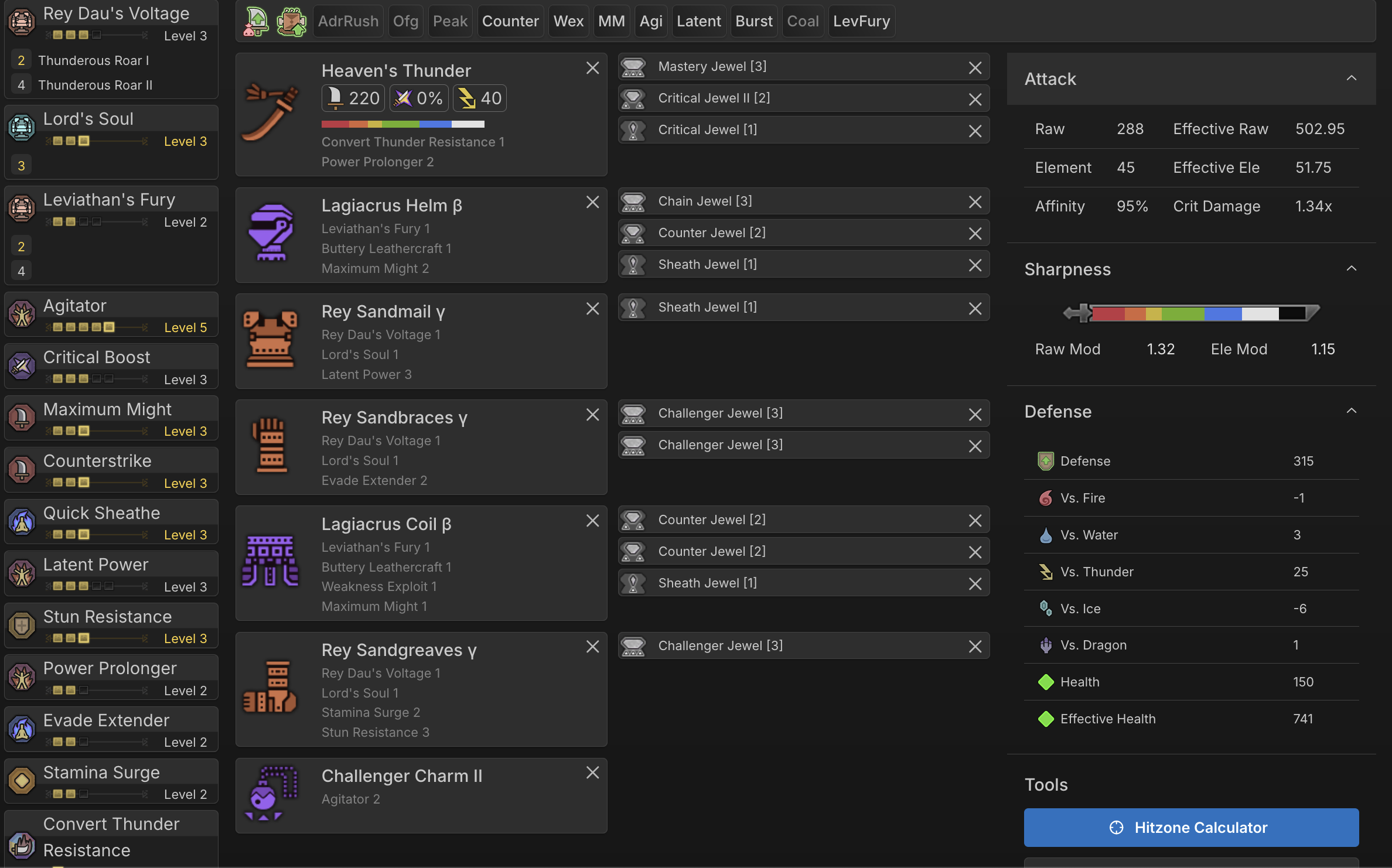Click the Lagiacrus Helm β armor icon
The height and width of the screenshot is (868, 1392).
271,233
